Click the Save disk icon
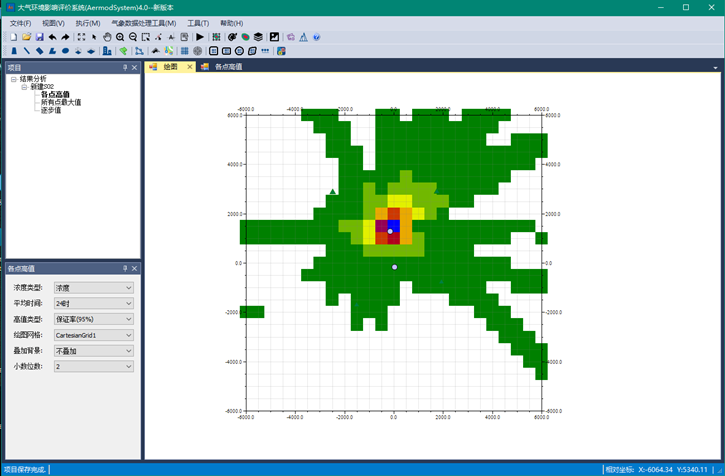The height and width of the screenshot is (476, 725). [39, 37]
